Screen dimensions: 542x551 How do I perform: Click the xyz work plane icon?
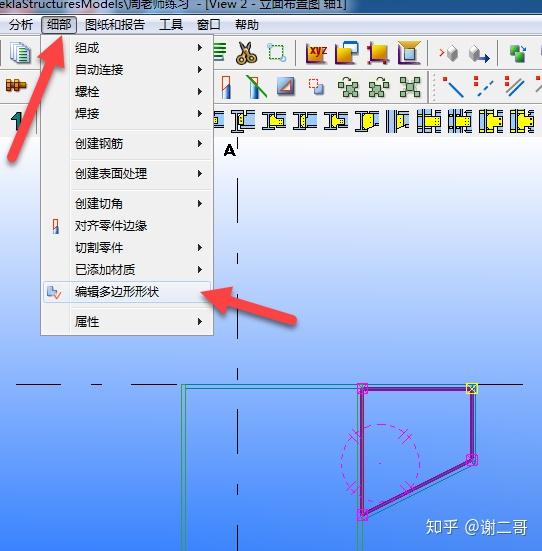(x=316, y=53)
